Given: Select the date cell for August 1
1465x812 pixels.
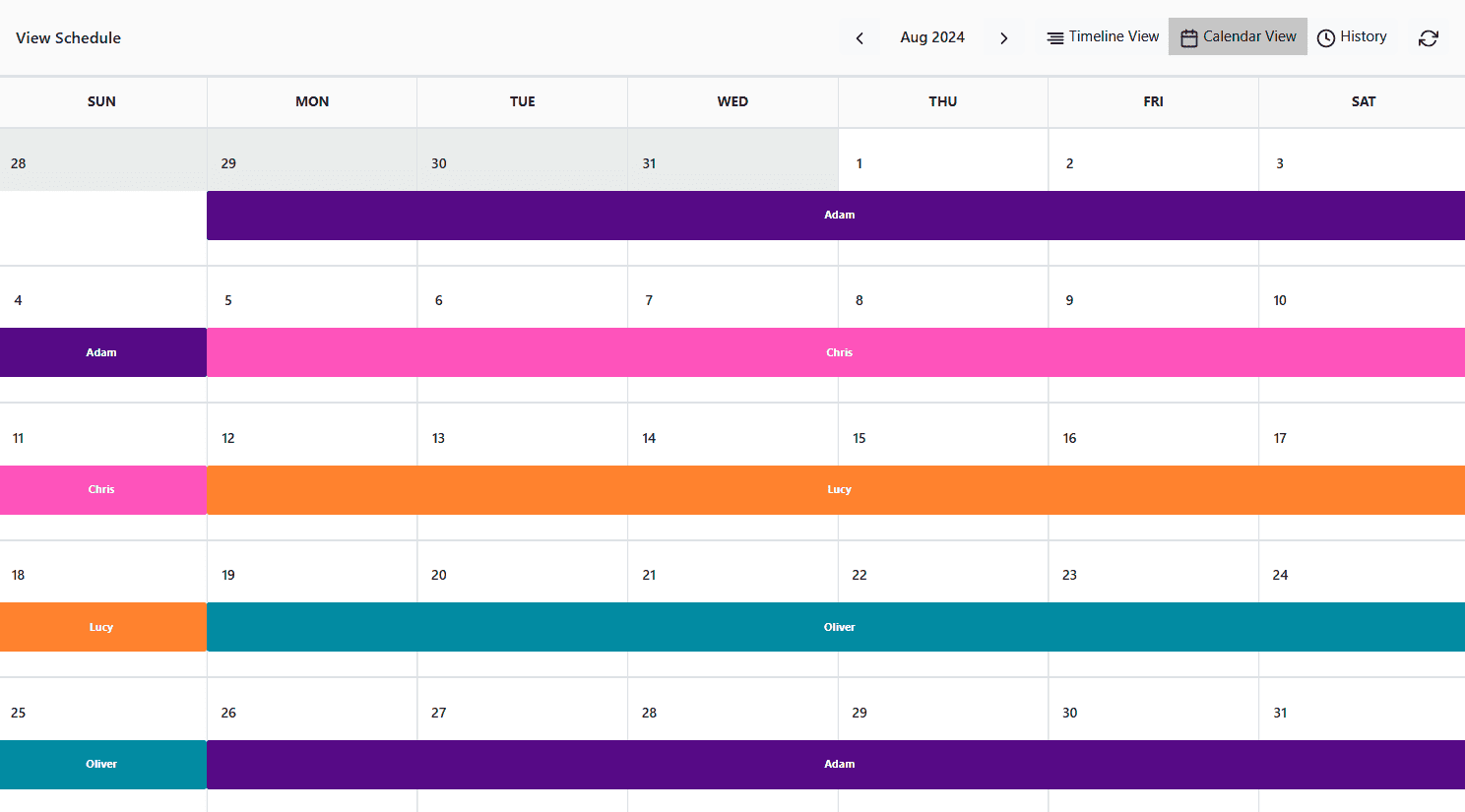Looking at the screenshot, I should (x=942, y=162).
